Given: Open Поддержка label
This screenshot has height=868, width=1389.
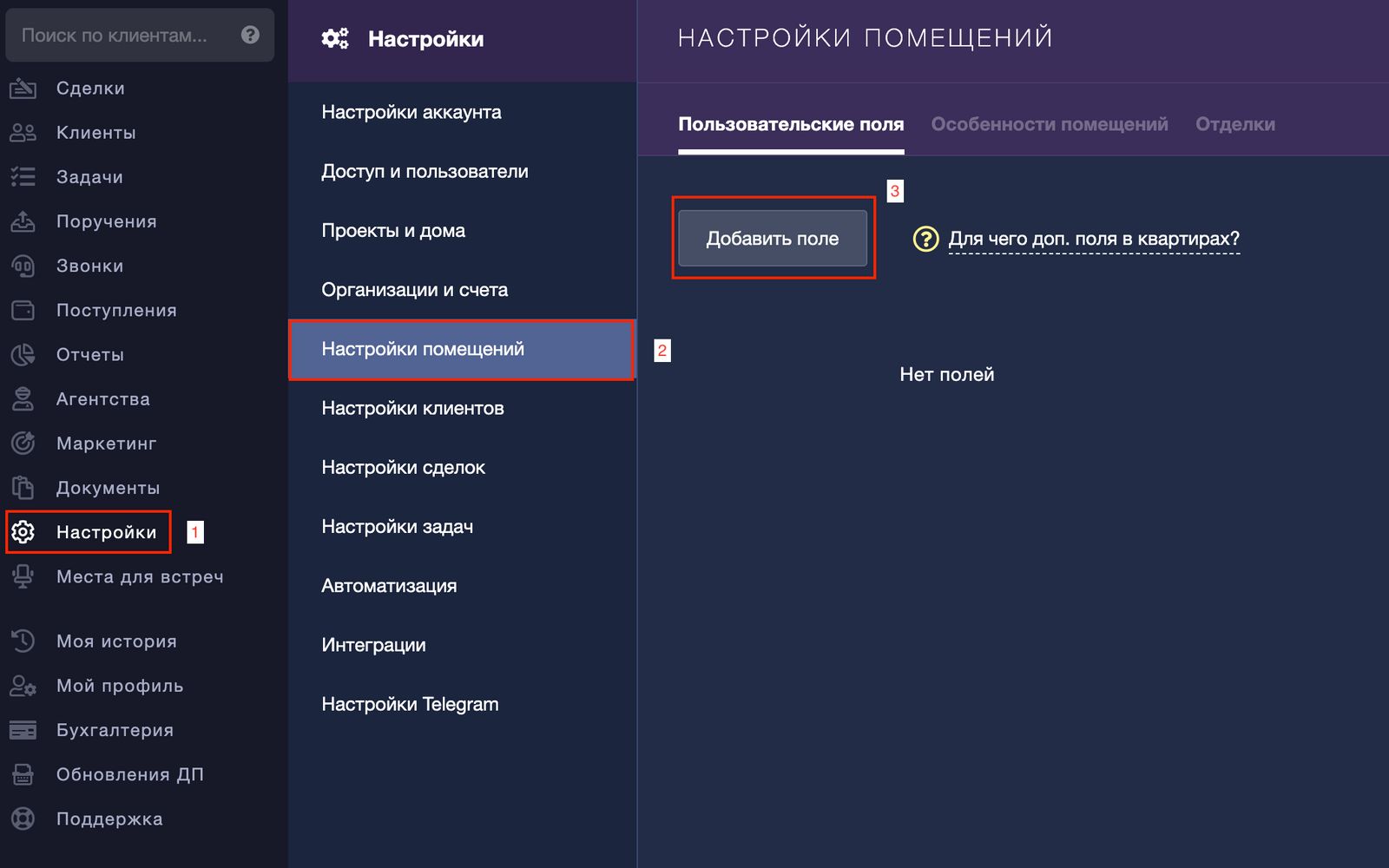Looking at the screenshot, I should 109,819.
